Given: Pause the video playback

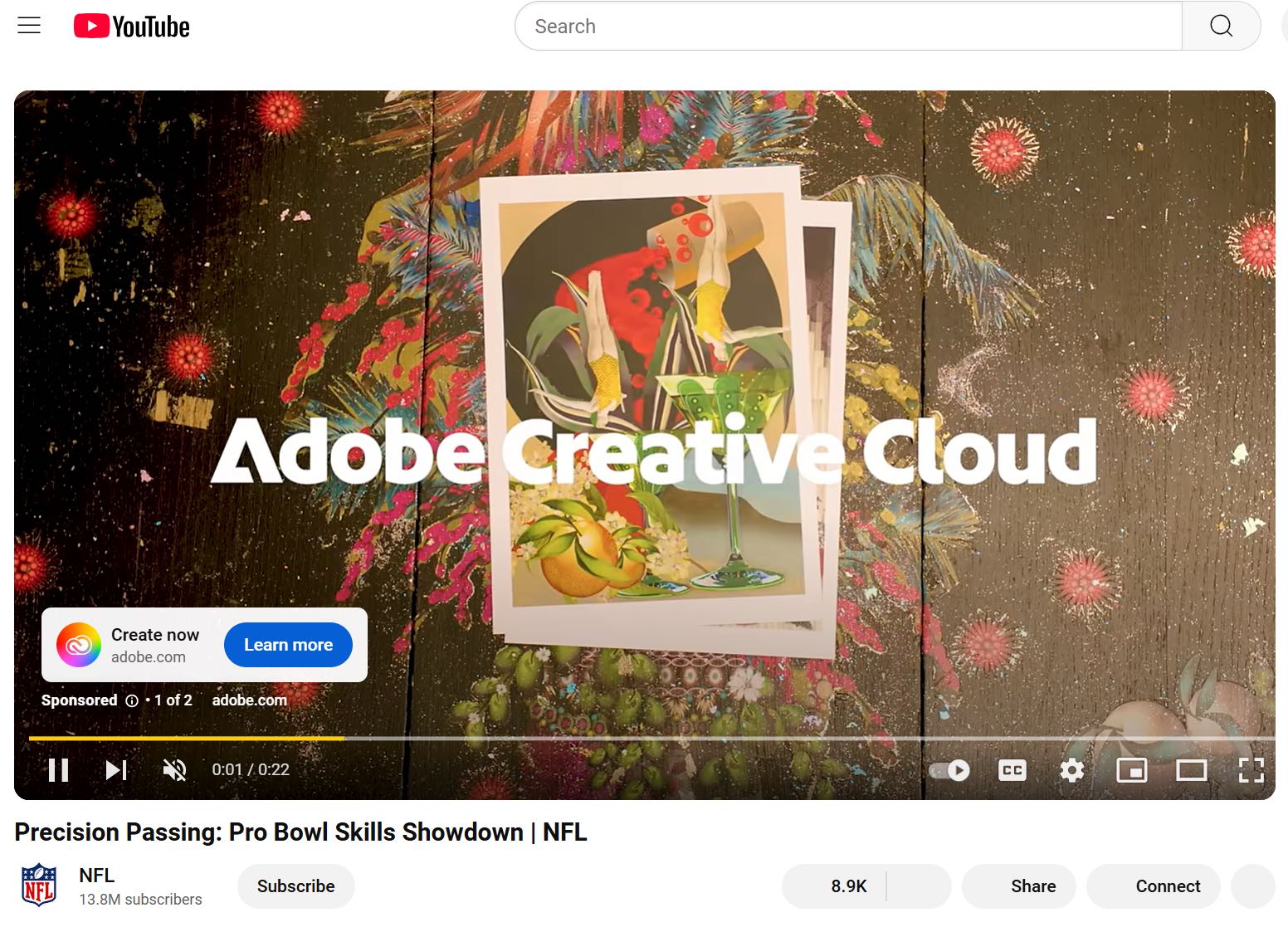Looking at the screenshot, I should (x=58, y=769).
